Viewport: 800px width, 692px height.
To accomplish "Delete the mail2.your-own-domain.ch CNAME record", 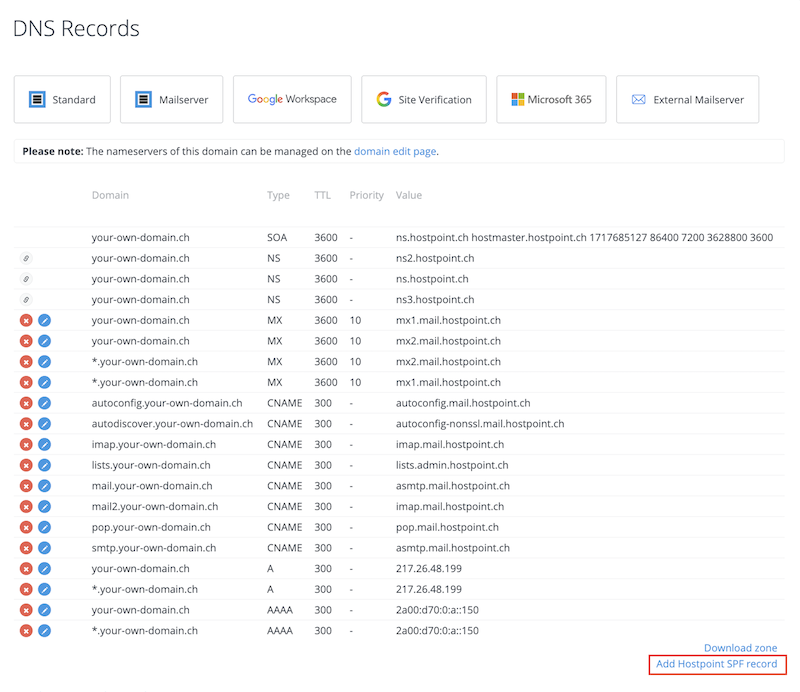I will click(26, 507).
